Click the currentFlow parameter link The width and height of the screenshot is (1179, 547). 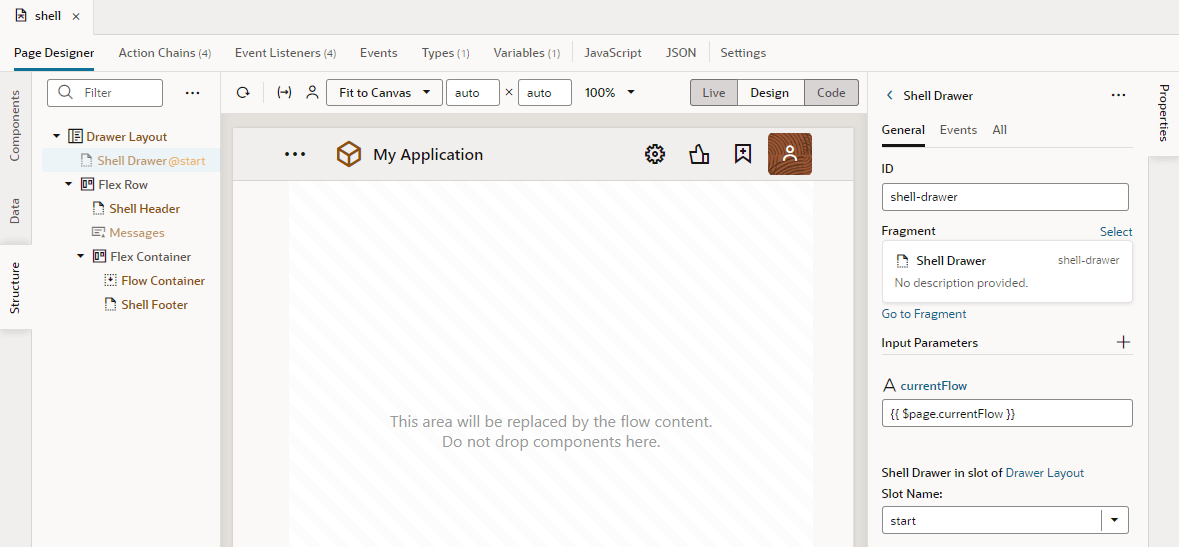(933, 385)
